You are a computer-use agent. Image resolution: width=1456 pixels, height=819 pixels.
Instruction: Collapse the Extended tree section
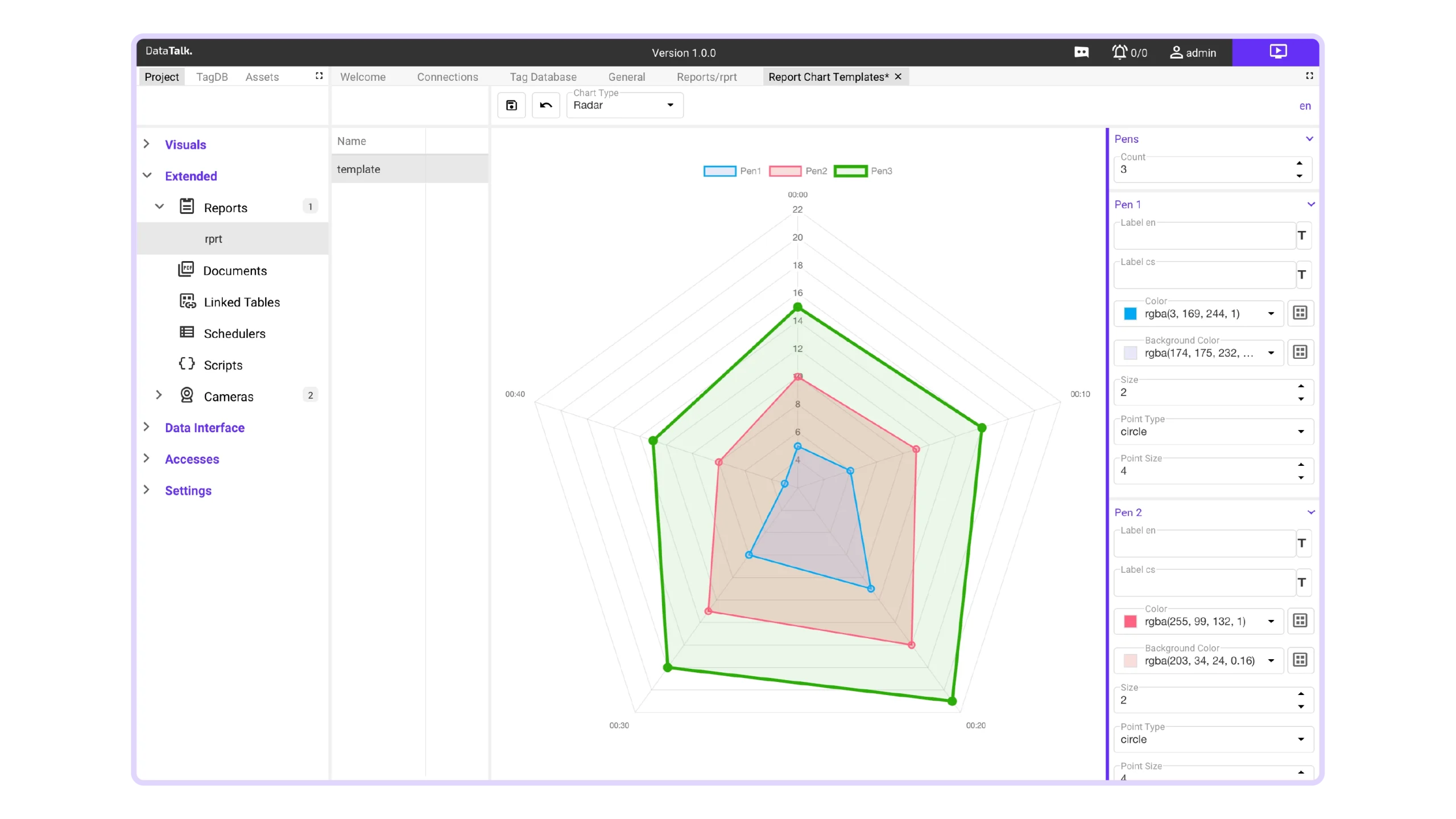[147, 176]
